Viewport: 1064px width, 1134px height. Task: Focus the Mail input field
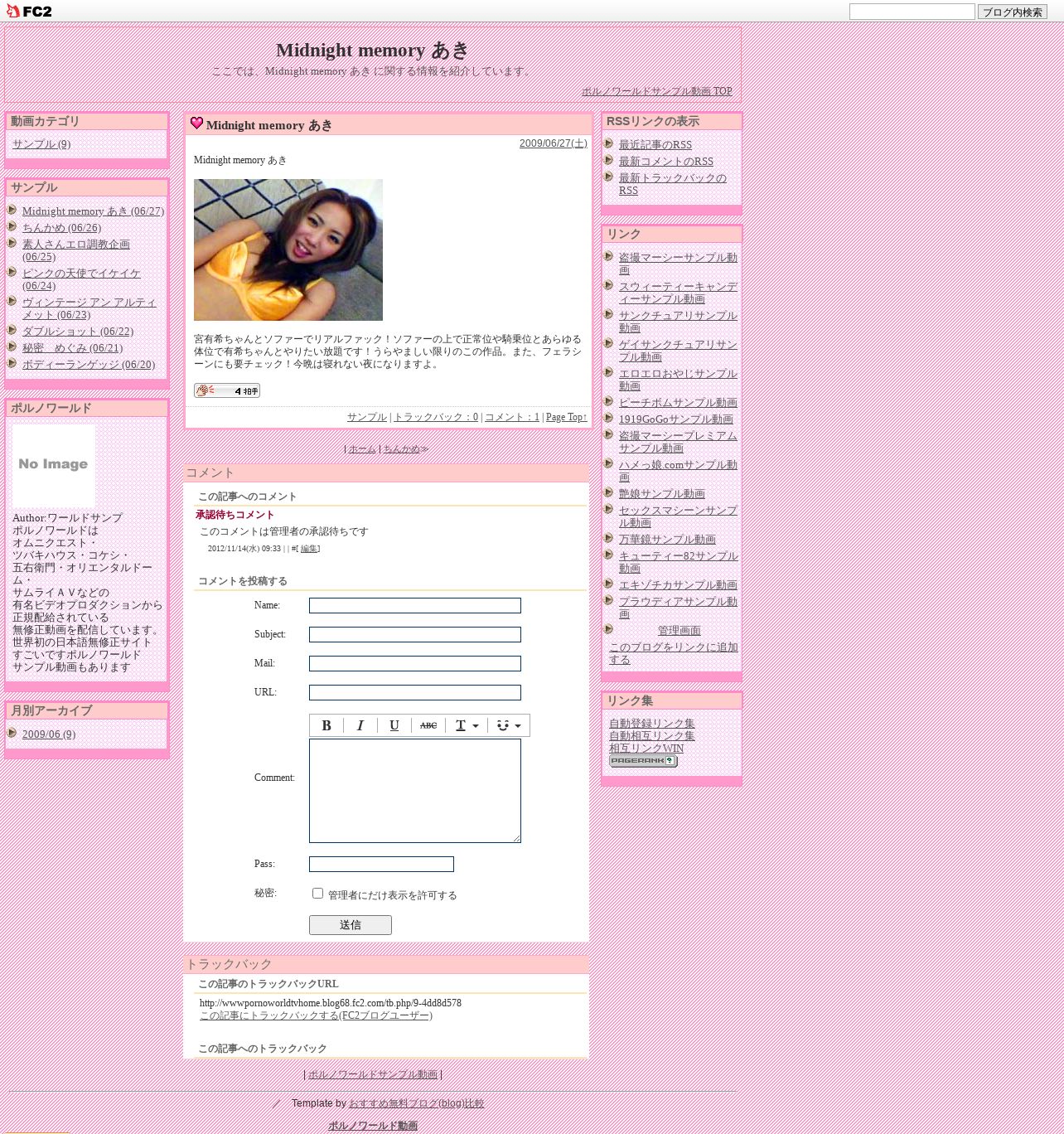(x=415, y=663)
